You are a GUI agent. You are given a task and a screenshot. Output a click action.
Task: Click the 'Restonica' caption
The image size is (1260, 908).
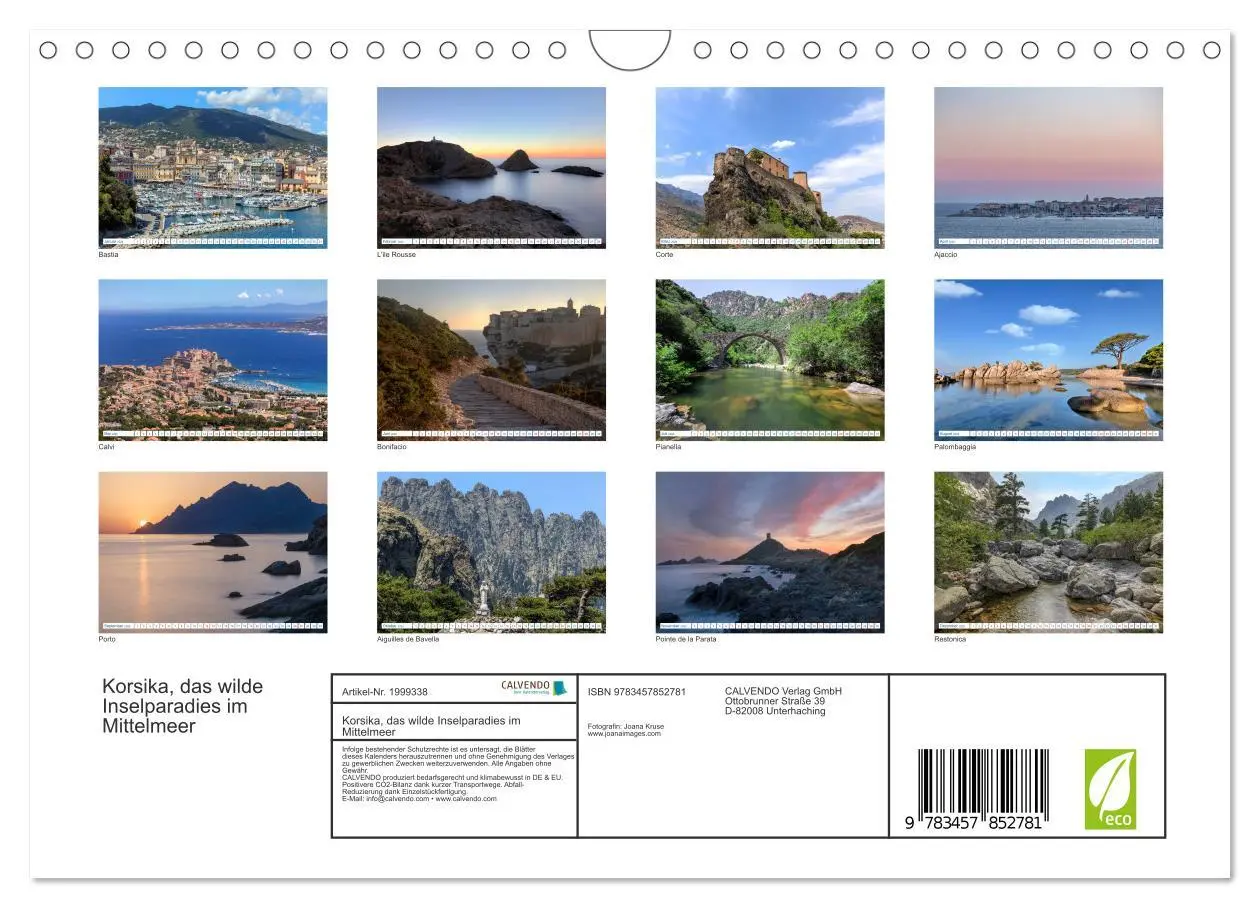950,639
